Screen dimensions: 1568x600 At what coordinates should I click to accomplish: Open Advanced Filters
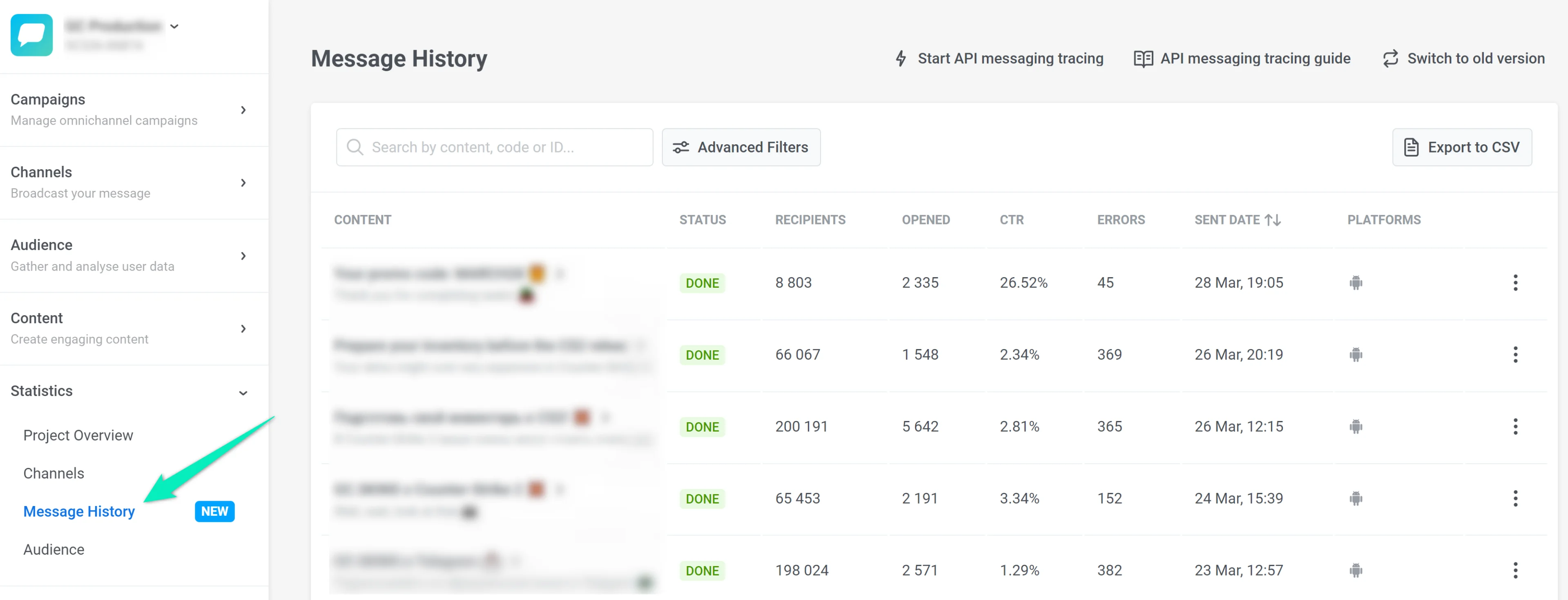click(741, 148)
